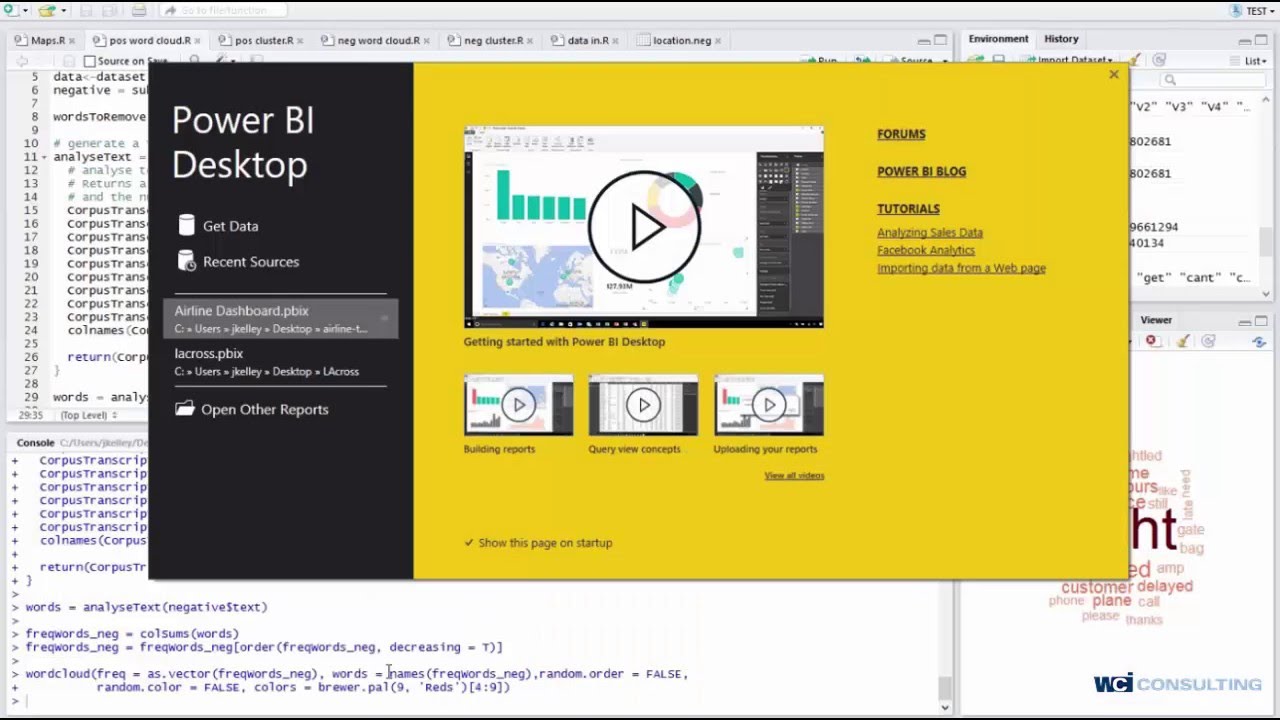
Task: Maximize the source editor pane
Action: [x=940, y=41]
